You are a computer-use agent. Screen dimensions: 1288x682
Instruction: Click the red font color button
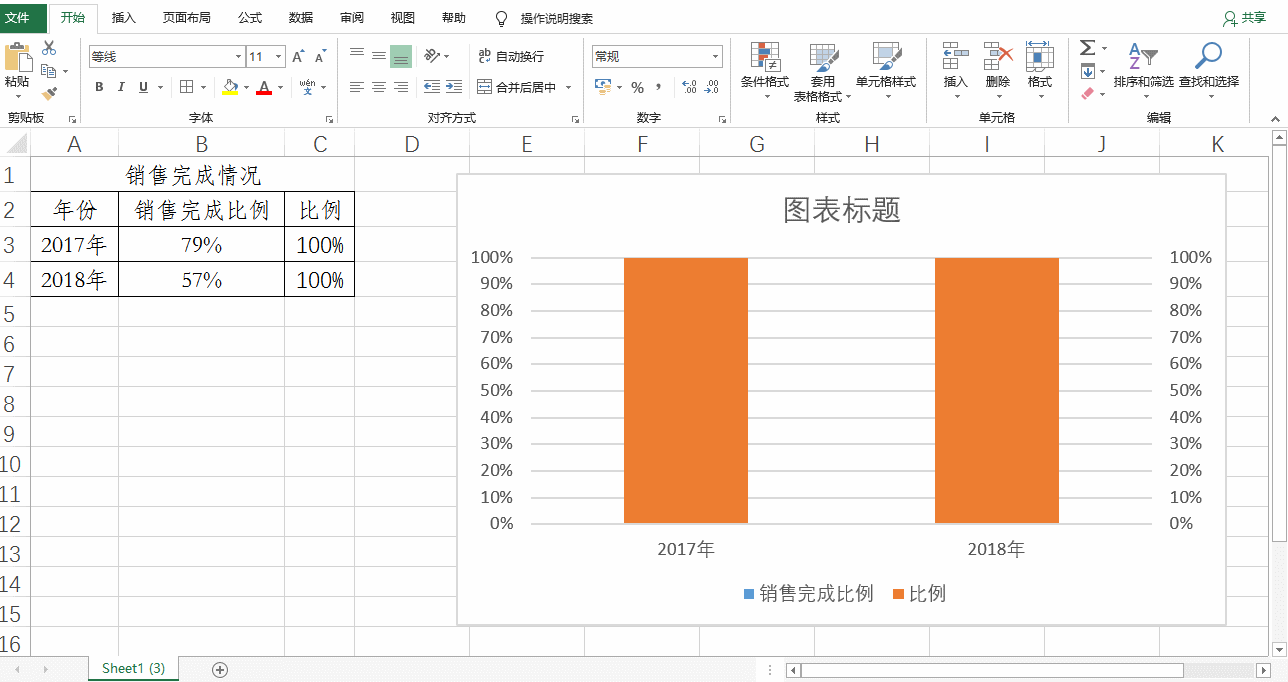click(264, 87)
